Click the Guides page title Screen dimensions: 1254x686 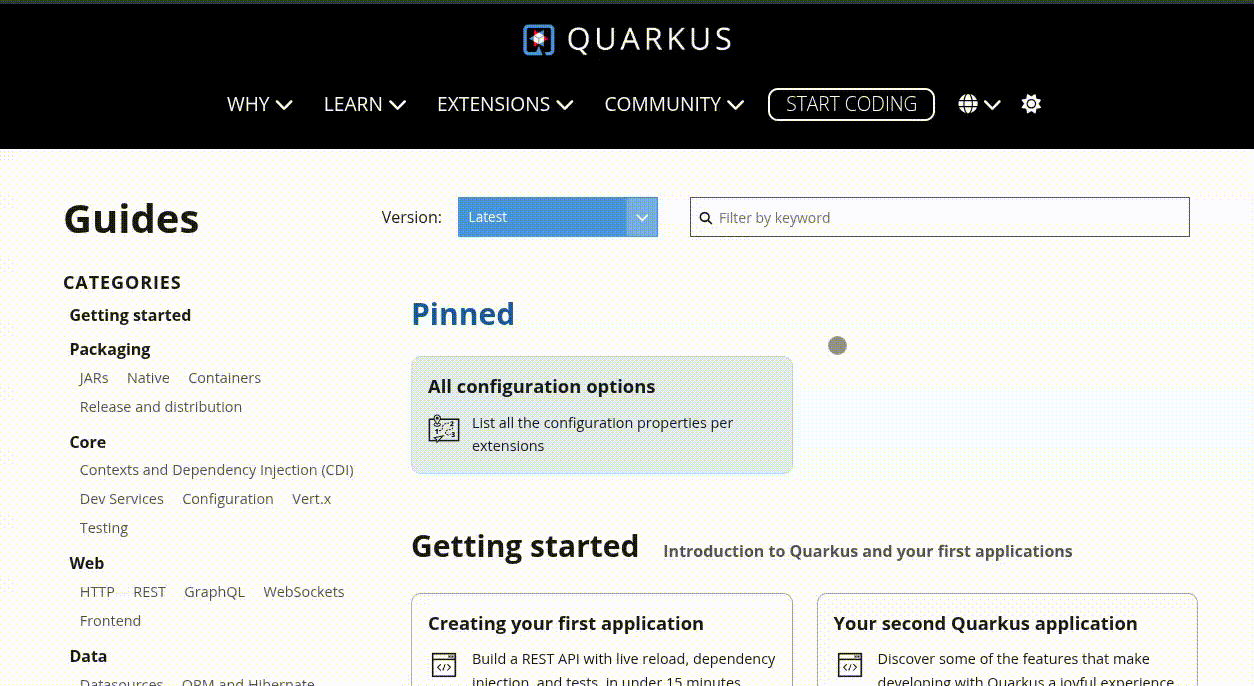coord(131,219)
